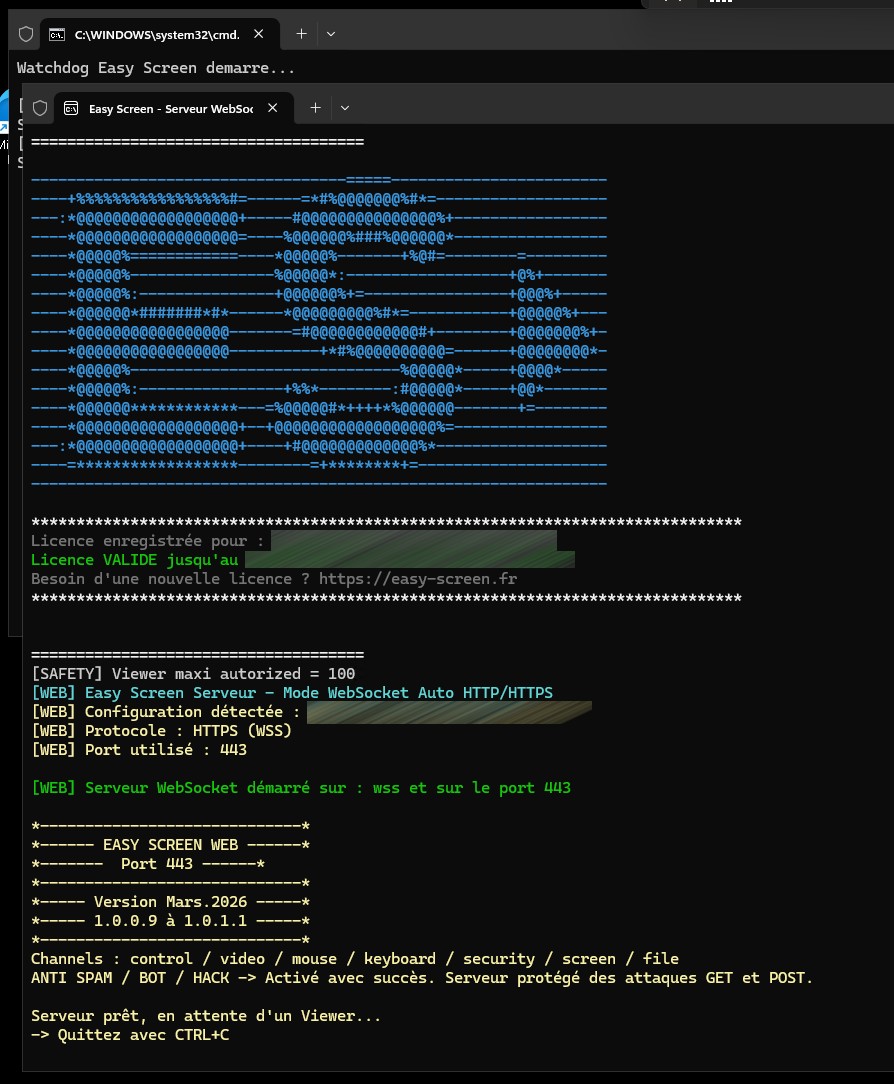Click the console icon on the cmd.exe tab
The width and height of the screenshot is (894, 1084).
click(58, 34)
